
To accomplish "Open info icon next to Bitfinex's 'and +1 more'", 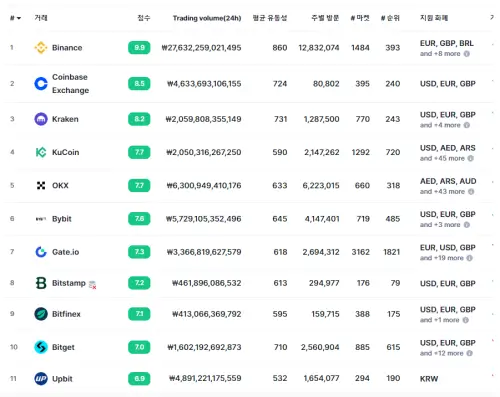I will (466, 320).
